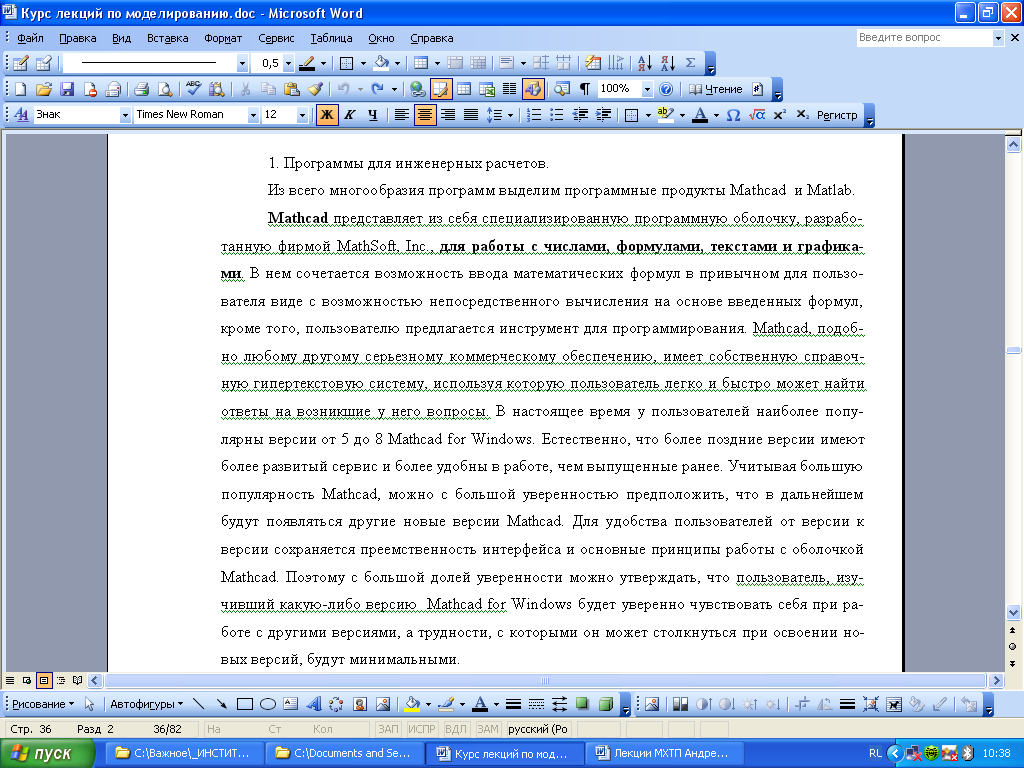Image resolution: width=1024 pixels, height=768 pixels.
Task: Type in Введите вопрос help box
Action: coord(924,38)
